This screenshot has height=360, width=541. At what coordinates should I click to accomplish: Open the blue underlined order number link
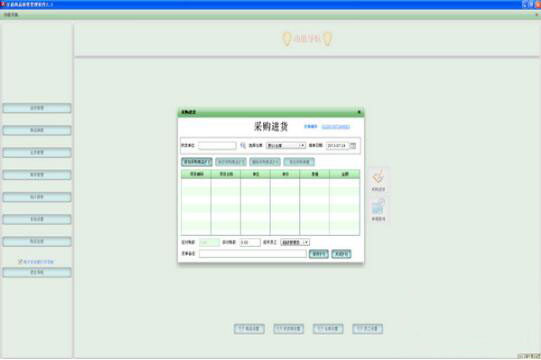coord(336,127)
